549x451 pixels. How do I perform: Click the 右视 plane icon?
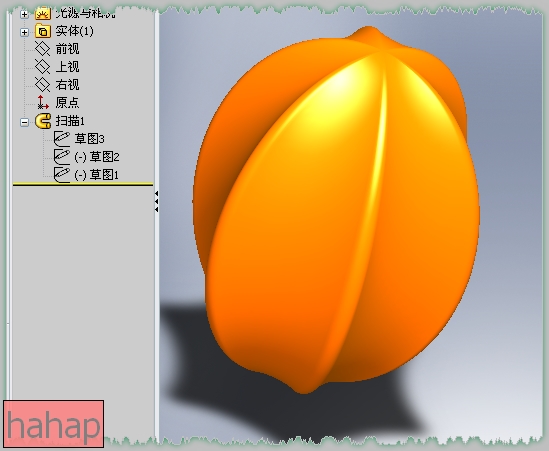[43, 84]
